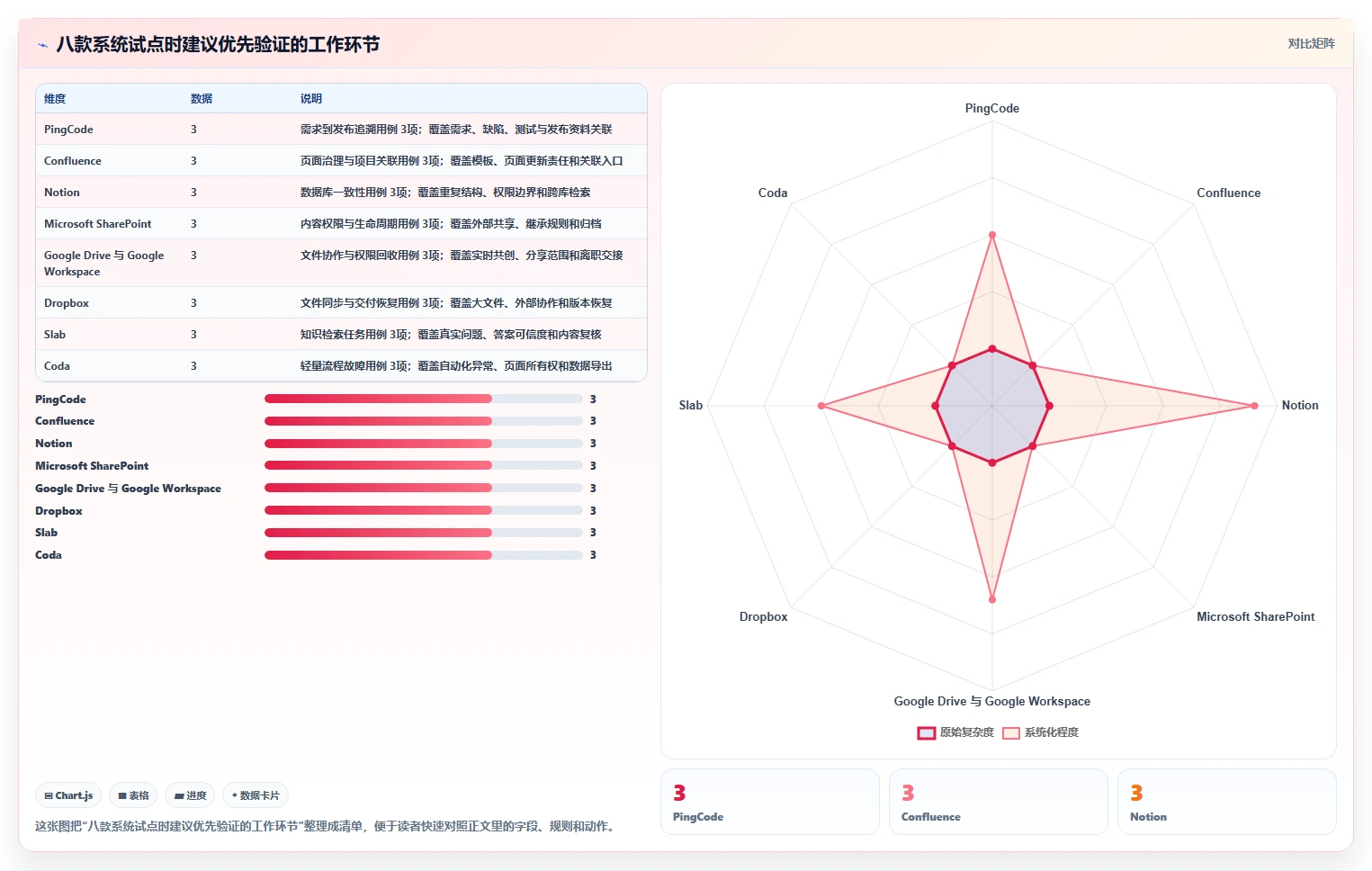Click description 文件协作与权限回收用例 3项

click(462, 256)
